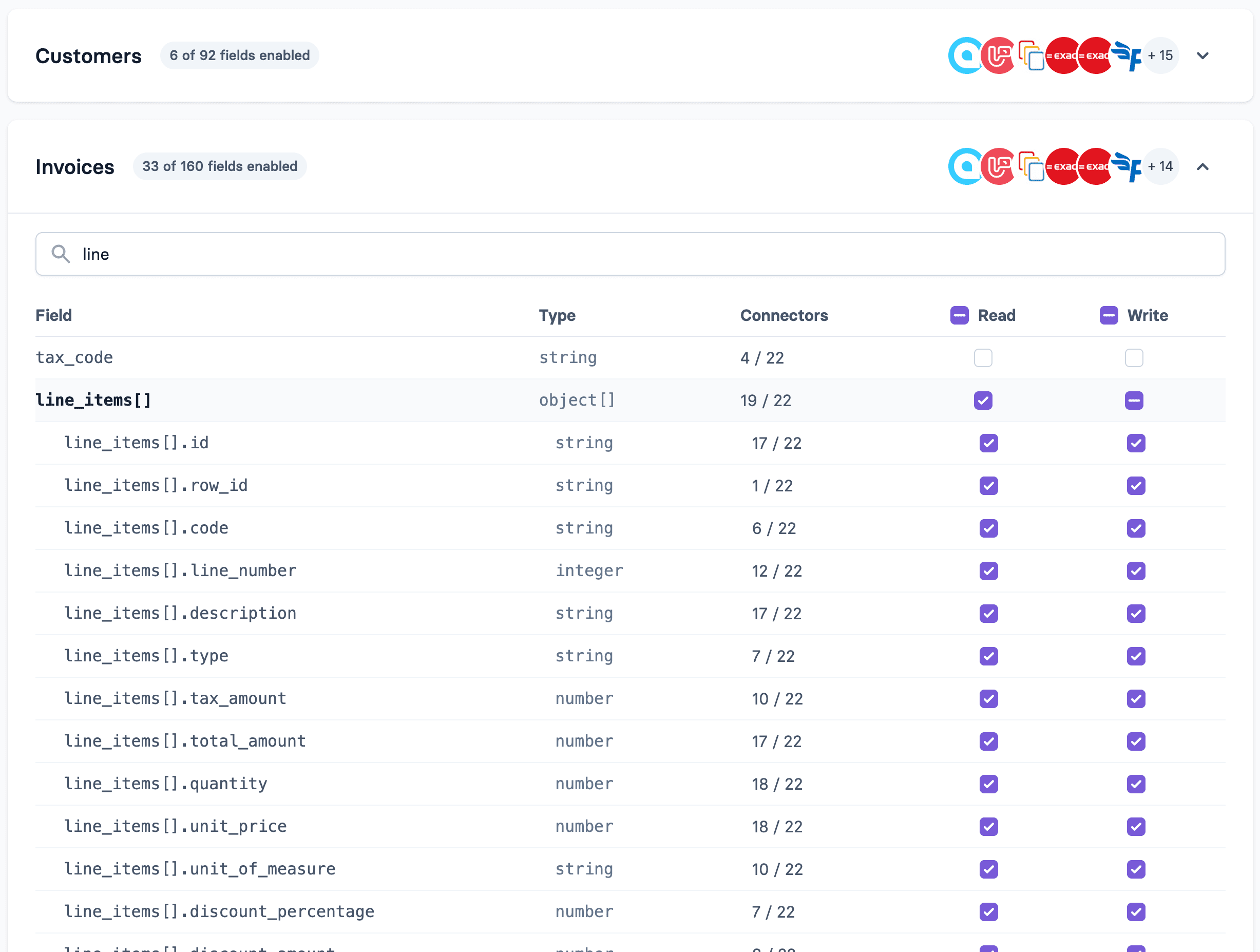Click the magnifier icon in the search bar
This screenshot has height=952, width=1260.
(x=61, y=254)
